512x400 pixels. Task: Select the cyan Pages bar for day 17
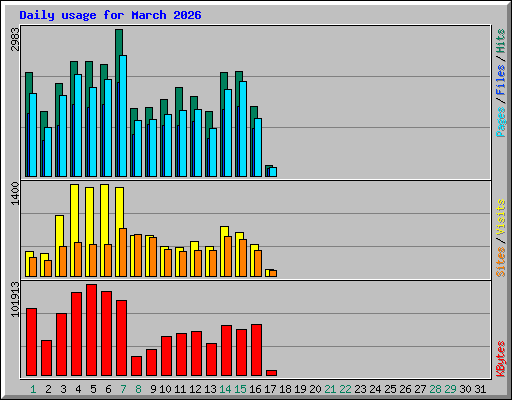click(x=273, y=172)
